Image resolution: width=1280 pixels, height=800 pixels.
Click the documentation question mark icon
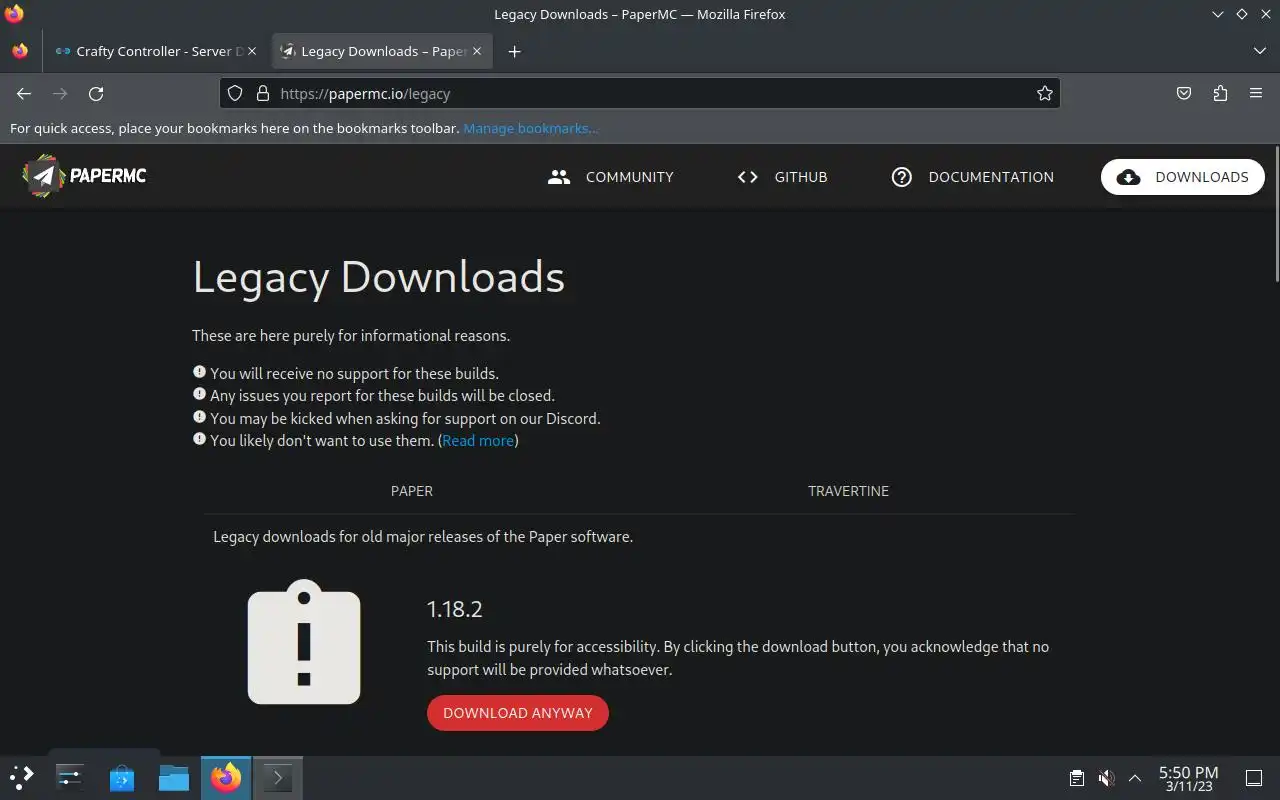pyautogui.click(x=902, y=177)
